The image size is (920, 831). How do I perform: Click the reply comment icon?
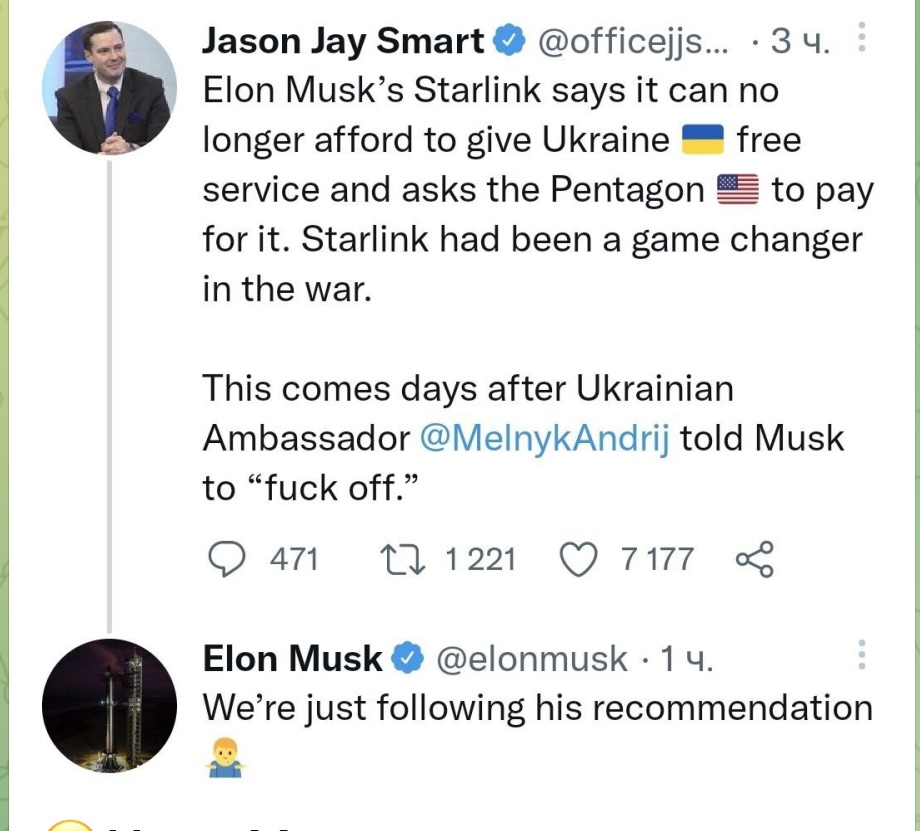(x=232, y=559)
